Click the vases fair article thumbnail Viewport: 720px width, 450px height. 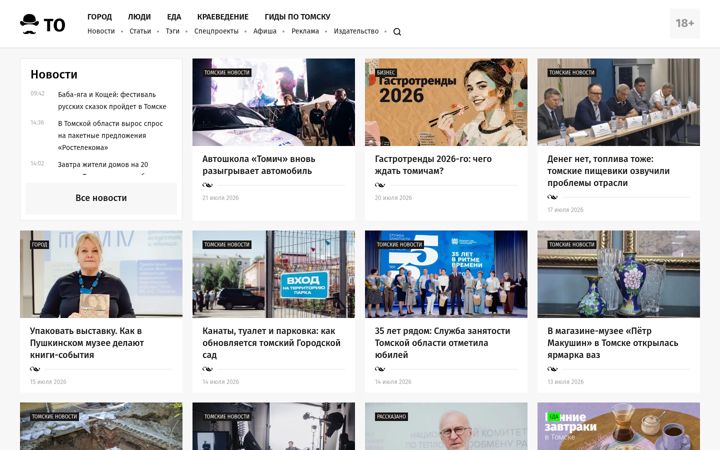click(619, 274)
